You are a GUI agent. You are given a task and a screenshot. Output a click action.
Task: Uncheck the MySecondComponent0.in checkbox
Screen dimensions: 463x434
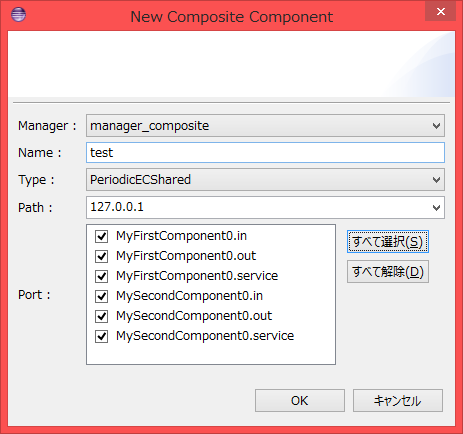(x=101, y=296)
